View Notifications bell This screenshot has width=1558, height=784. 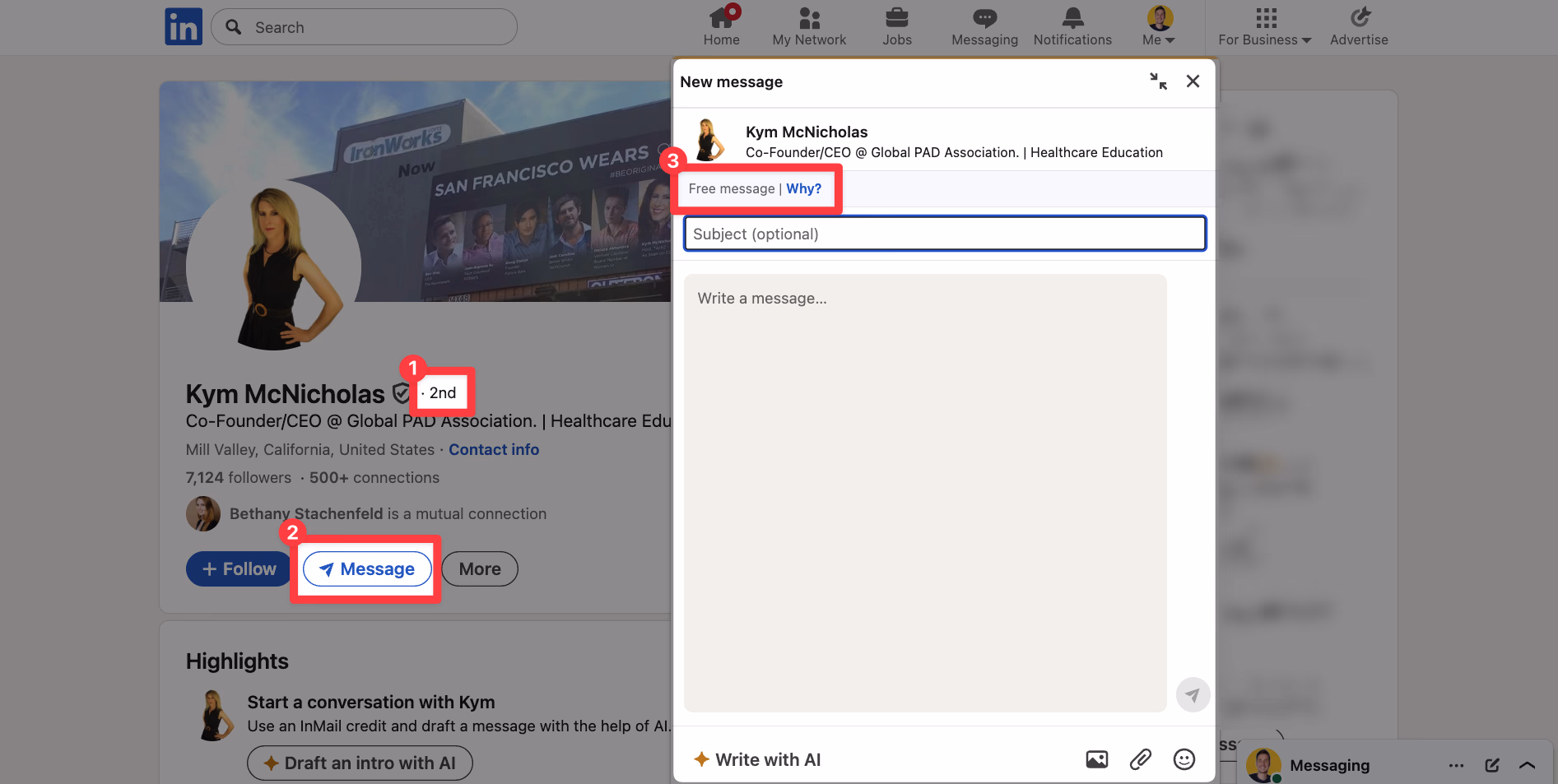click(1072, 26)
